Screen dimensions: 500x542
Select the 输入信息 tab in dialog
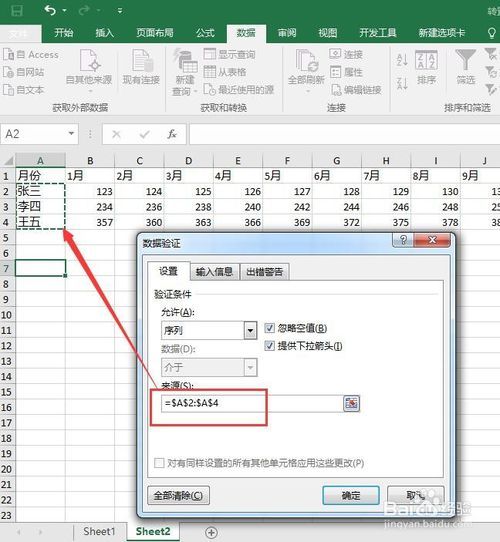coord(214,272)
